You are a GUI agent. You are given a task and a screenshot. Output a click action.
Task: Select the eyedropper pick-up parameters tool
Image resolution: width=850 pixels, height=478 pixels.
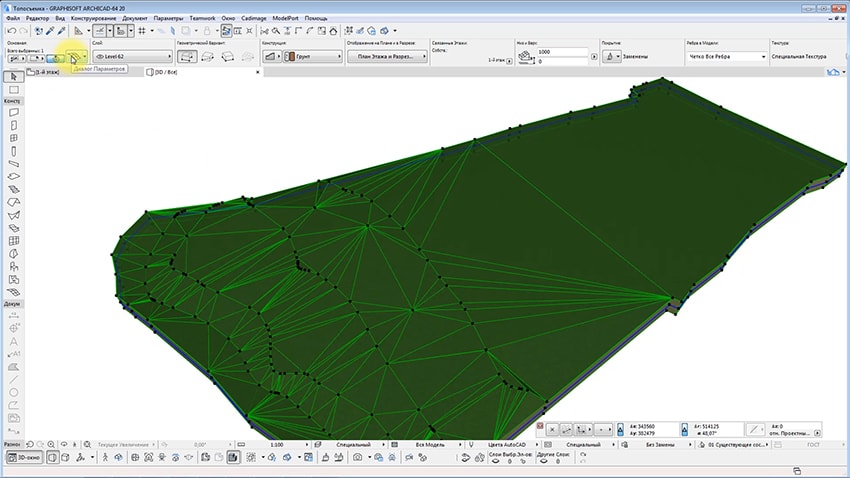[50, 31]
